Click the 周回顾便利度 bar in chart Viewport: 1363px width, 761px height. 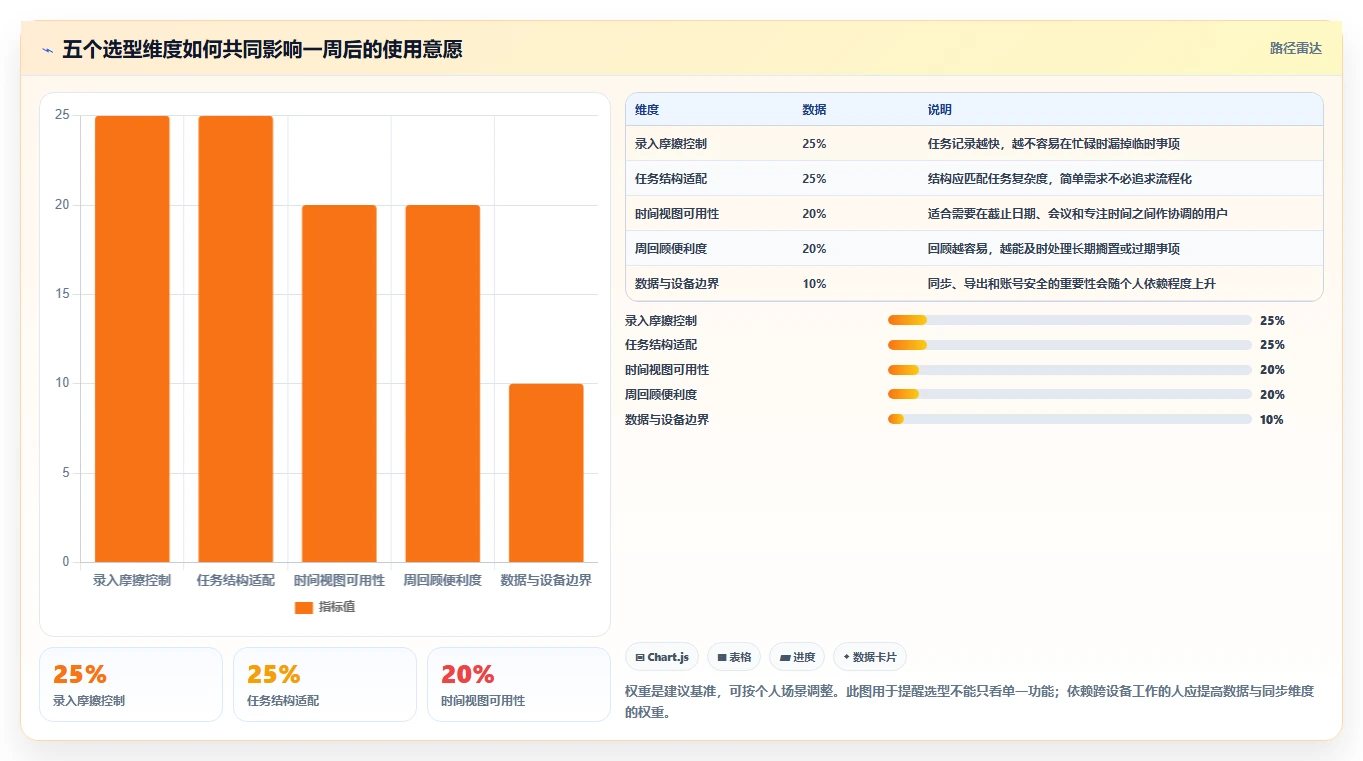pyautogui.click(x=442, y=384)
